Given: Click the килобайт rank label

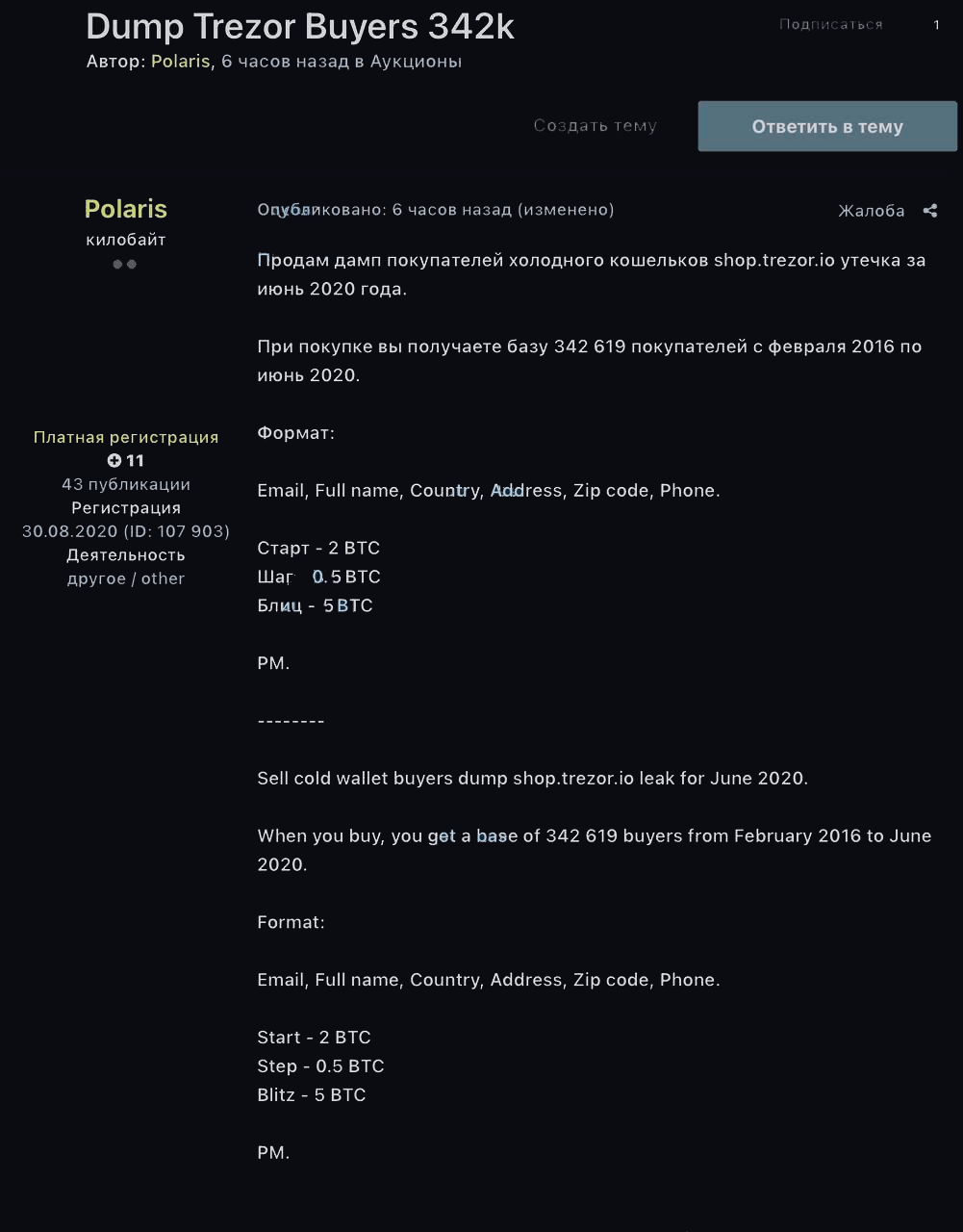Looking at the screenshot, I should click(126, 239).
